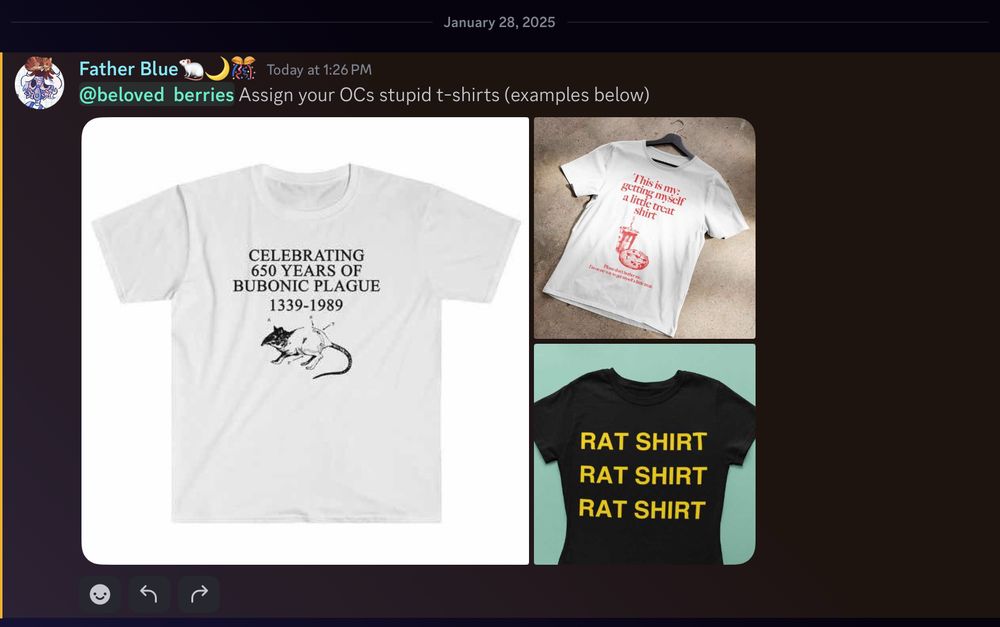This screenshot has width=1000, height=627.
Task: Open the RAT SHIRT image
Action: [x=645, y=454]
